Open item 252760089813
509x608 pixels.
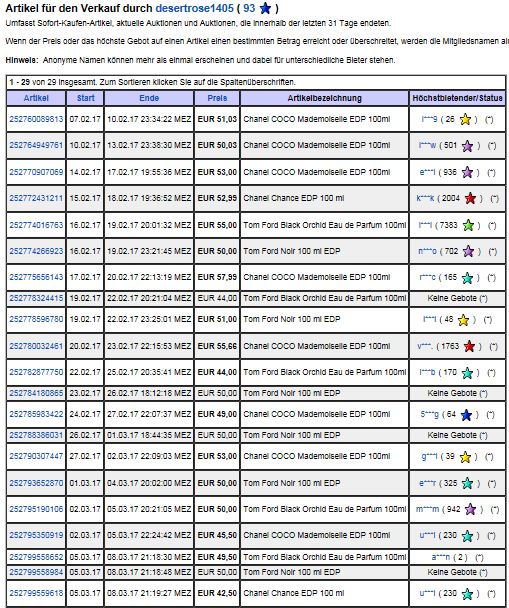36,119
